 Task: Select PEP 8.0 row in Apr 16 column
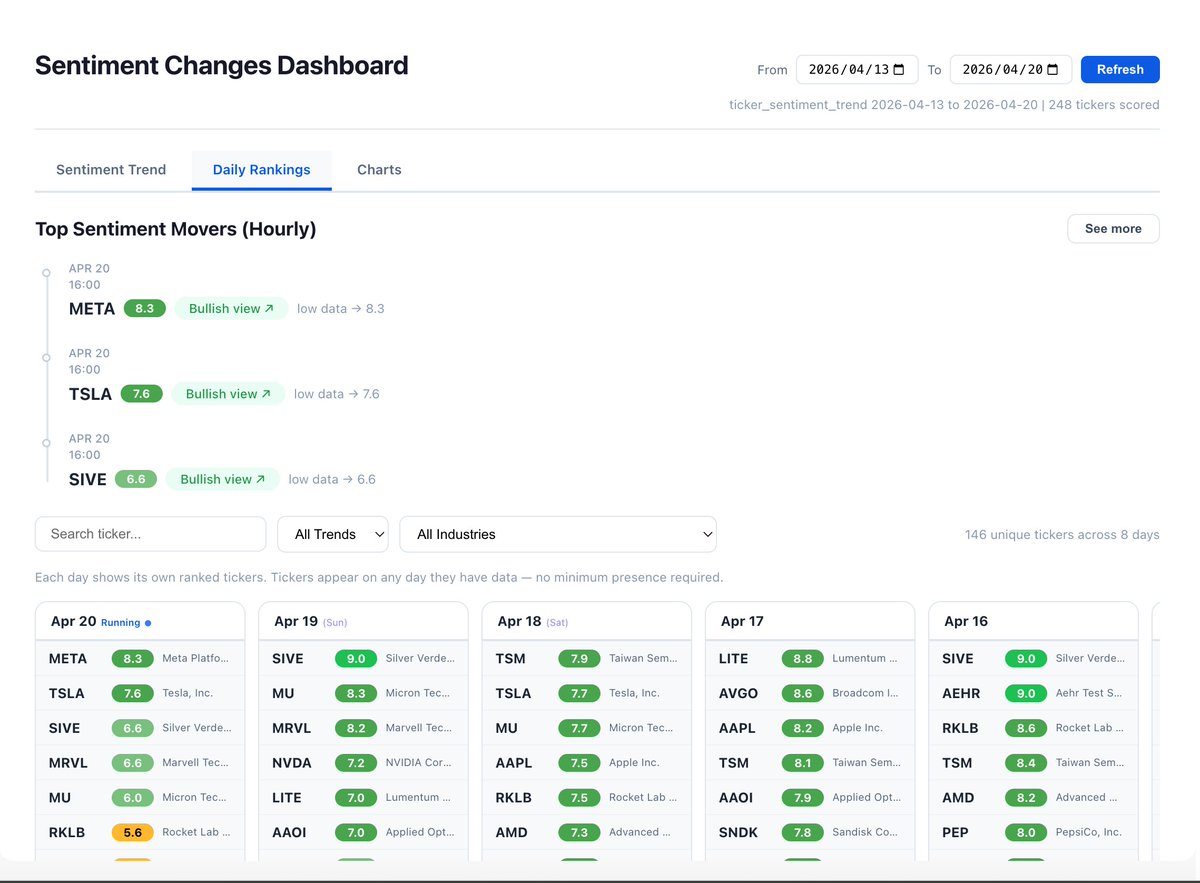[1033, 832]
